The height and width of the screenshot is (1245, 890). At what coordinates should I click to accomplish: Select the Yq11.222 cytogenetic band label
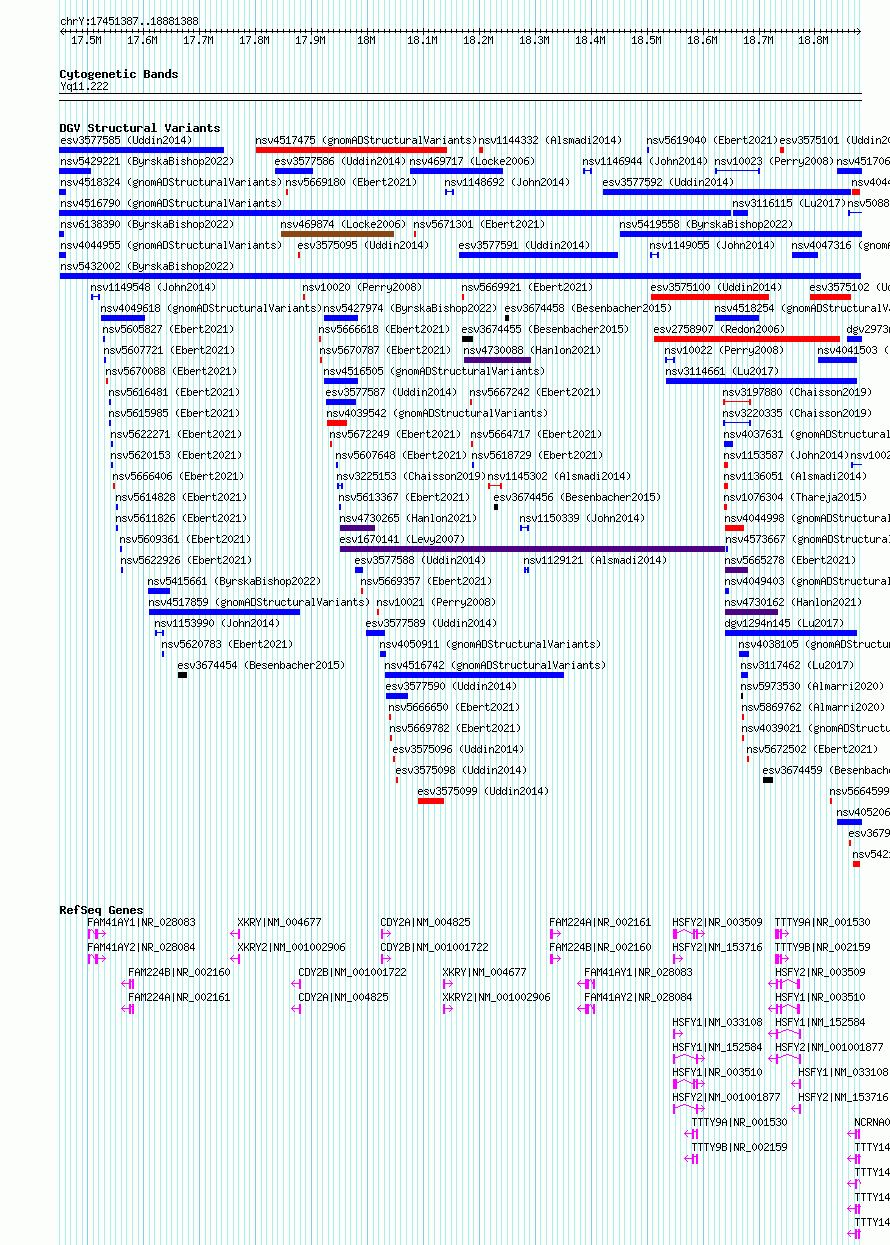[x=84, y=86]
